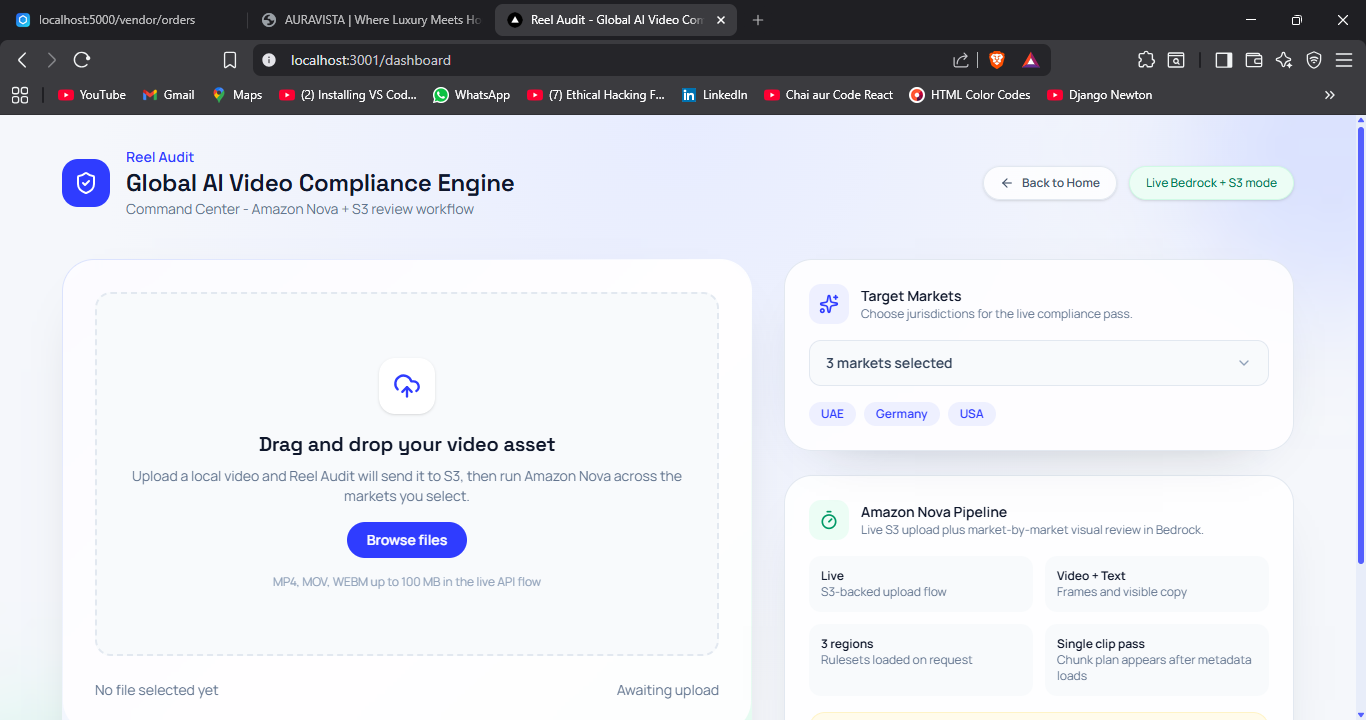Click the USA market chip
This screenshot has width=1366, height=720.
point(972,414)
